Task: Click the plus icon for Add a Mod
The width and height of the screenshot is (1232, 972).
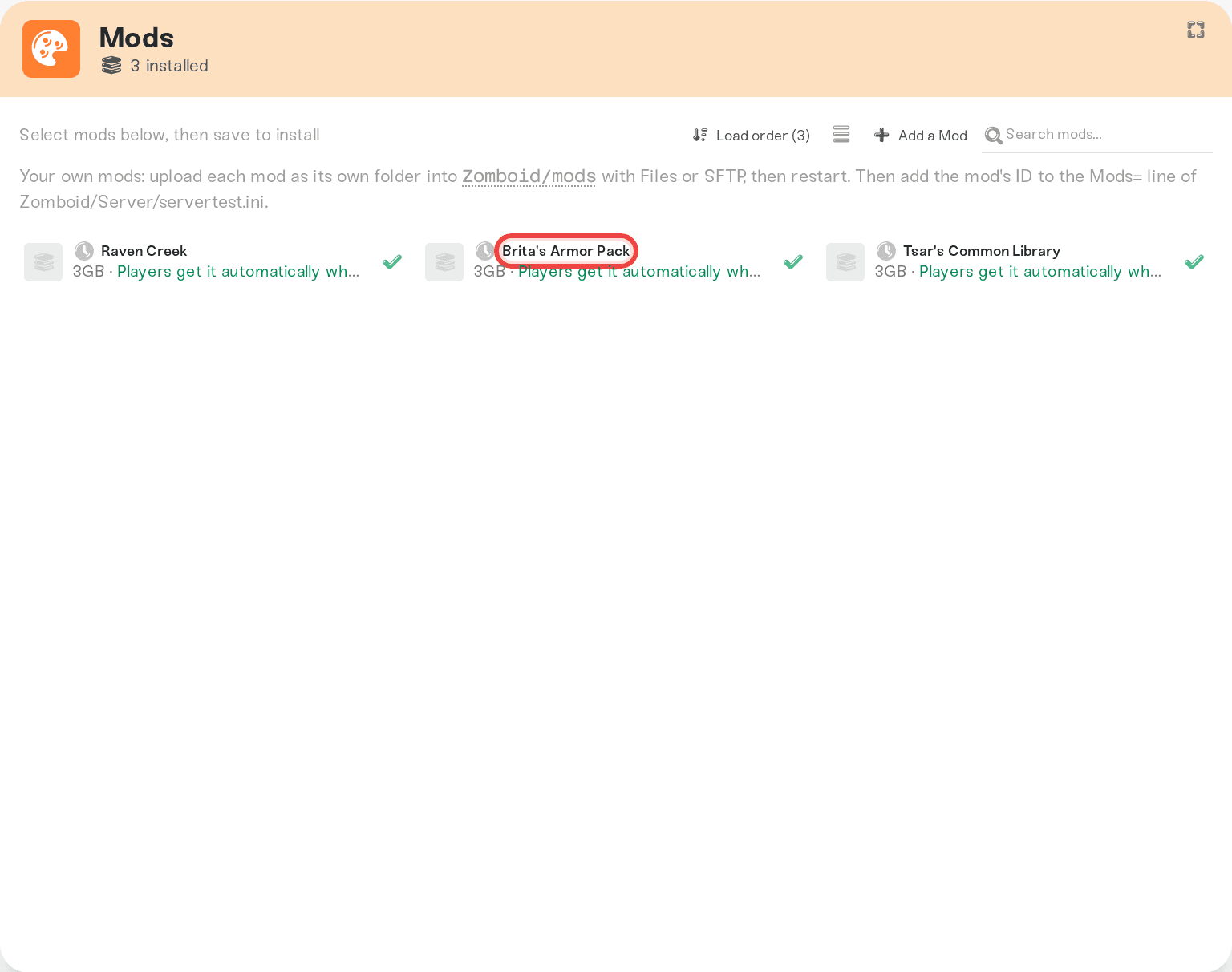Action: 881,135
